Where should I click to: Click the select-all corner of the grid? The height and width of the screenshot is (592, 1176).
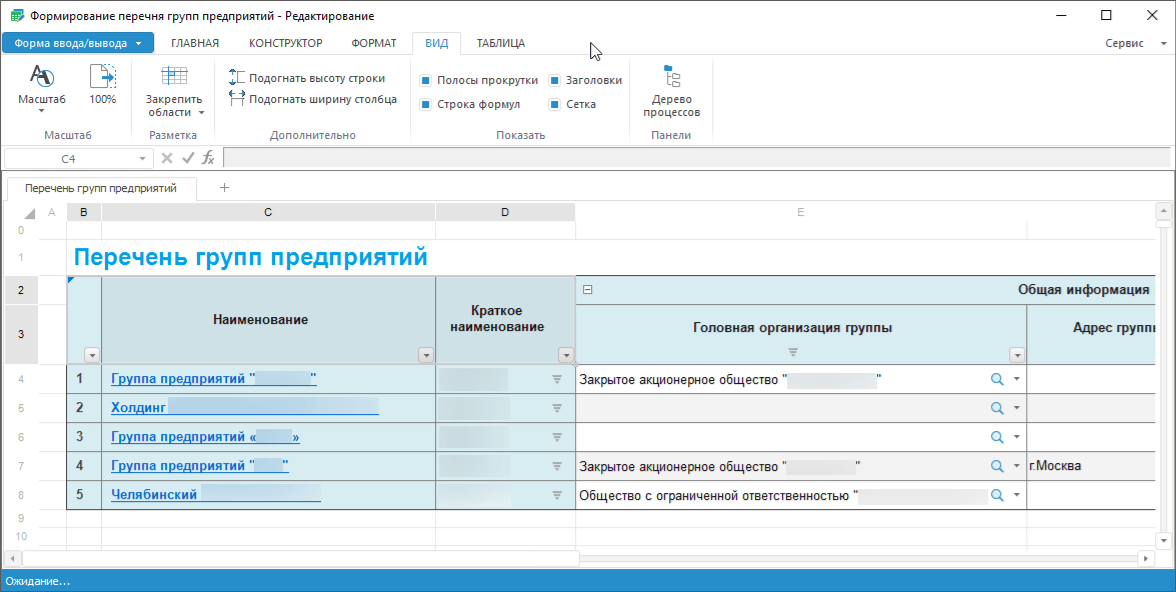pos(29,213)
